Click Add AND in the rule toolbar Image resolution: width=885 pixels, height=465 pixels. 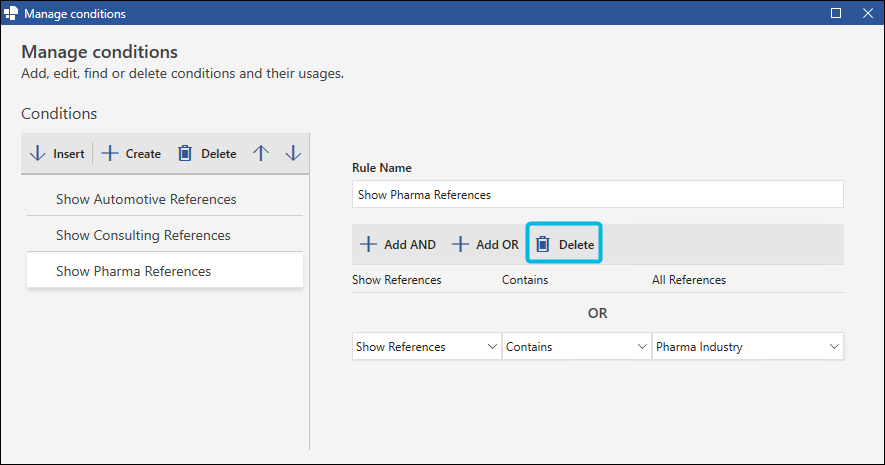click(398, 244)
